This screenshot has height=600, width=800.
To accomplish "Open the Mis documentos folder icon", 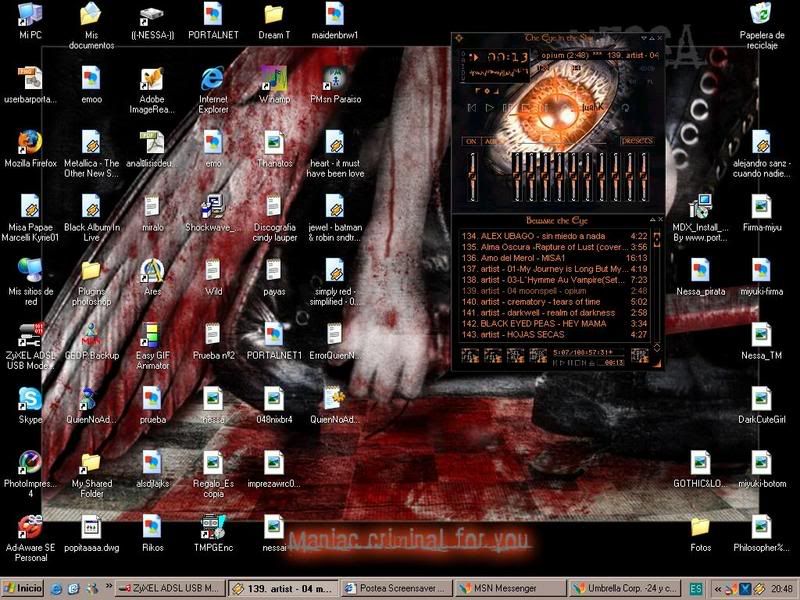I will 91,26.
